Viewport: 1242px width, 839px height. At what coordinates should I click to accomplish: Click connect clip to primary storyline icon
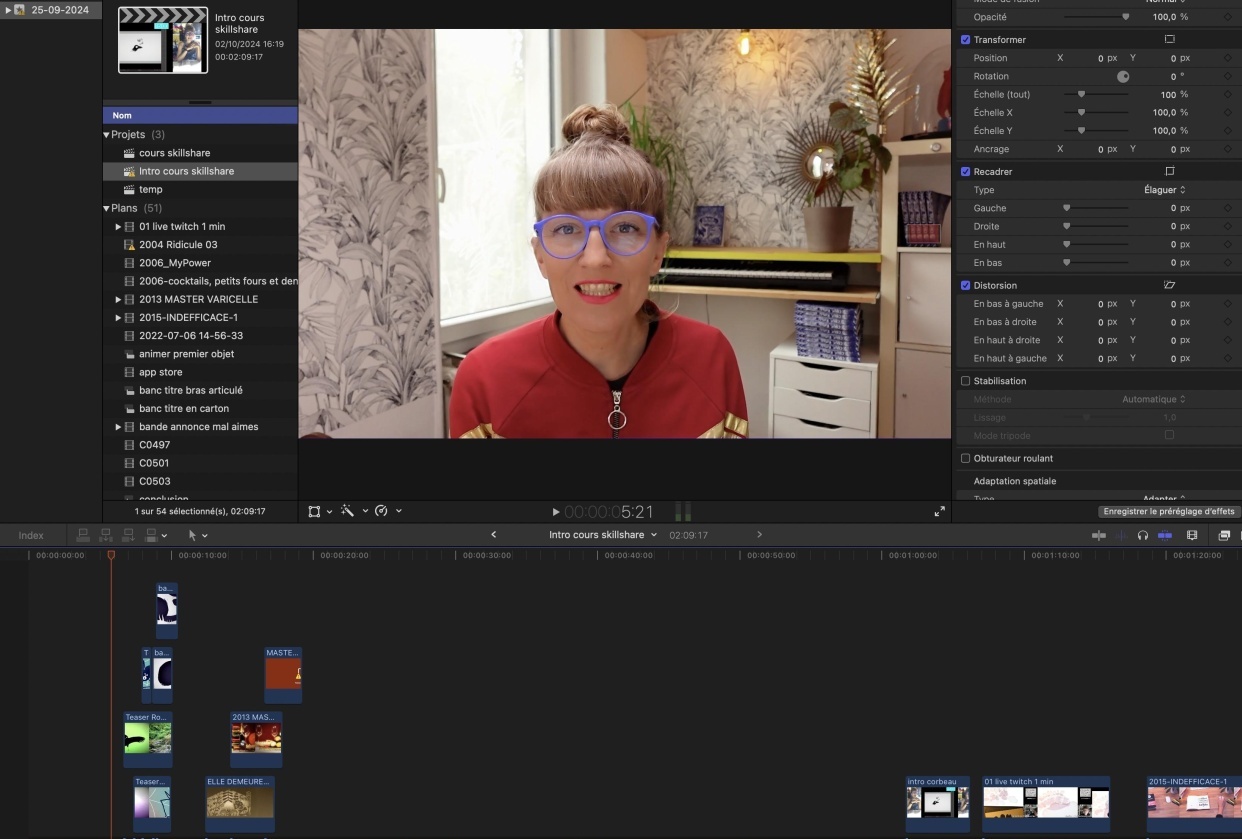83,535
